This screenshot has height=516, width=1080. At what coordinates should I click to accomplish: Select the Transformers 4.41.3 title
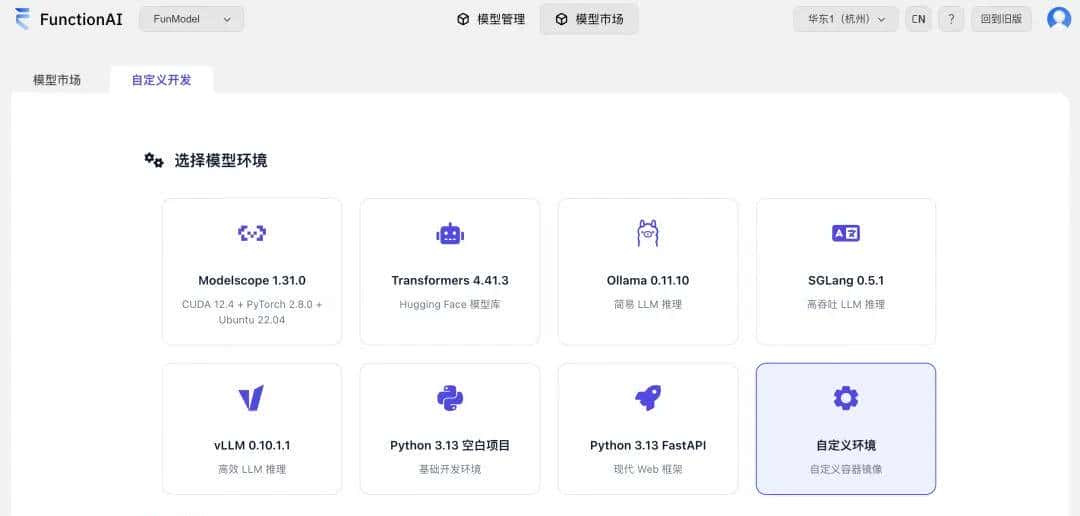tap(450, 280)
